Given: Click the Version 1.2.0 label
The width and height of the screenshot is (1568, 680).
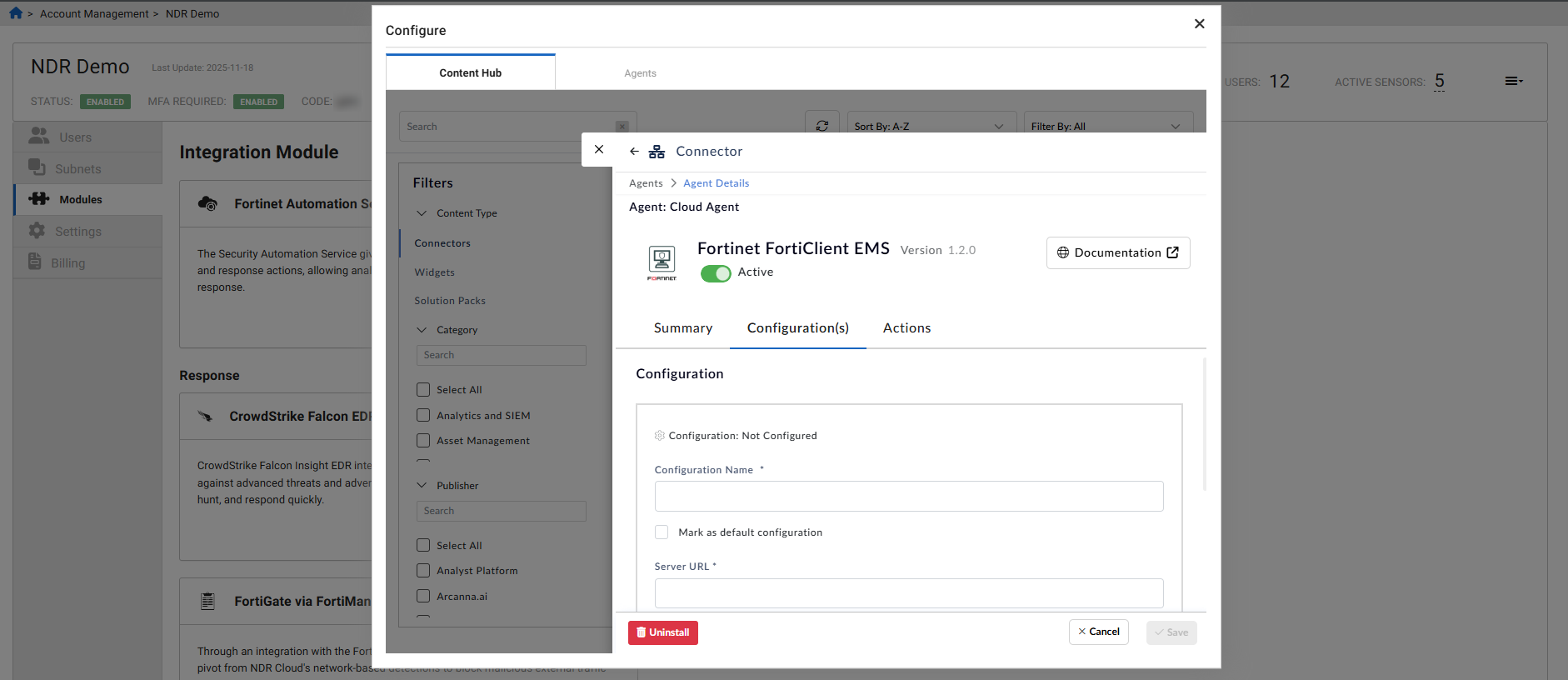Looking at the screenshot, I should [x=938, y=250].
